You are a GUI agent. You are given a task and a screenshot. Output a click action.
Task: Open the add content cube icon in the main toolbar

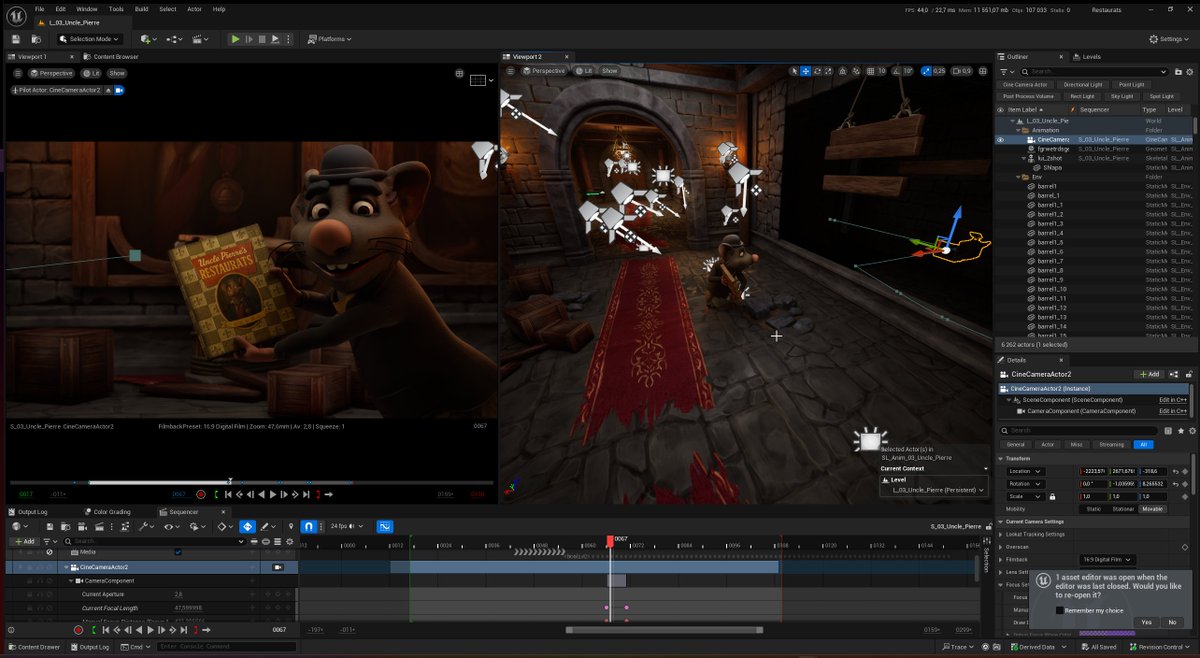pyautogui.click(x=149, y=39)
